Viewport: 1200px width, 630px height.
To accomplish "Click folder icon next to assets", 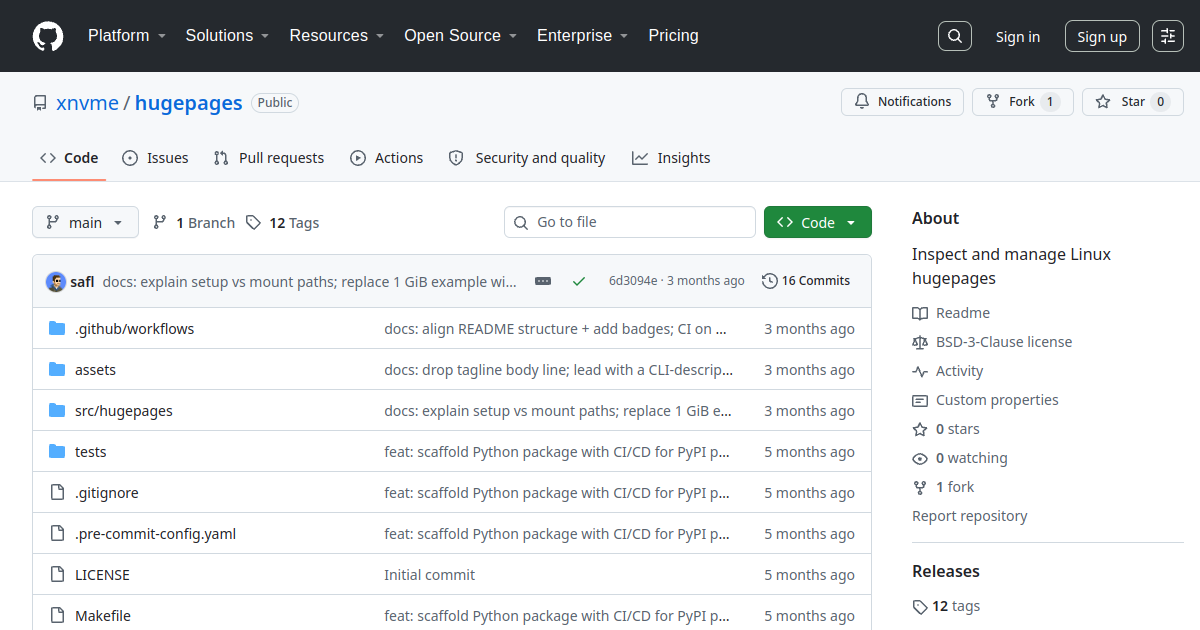I will pos(57,370).
